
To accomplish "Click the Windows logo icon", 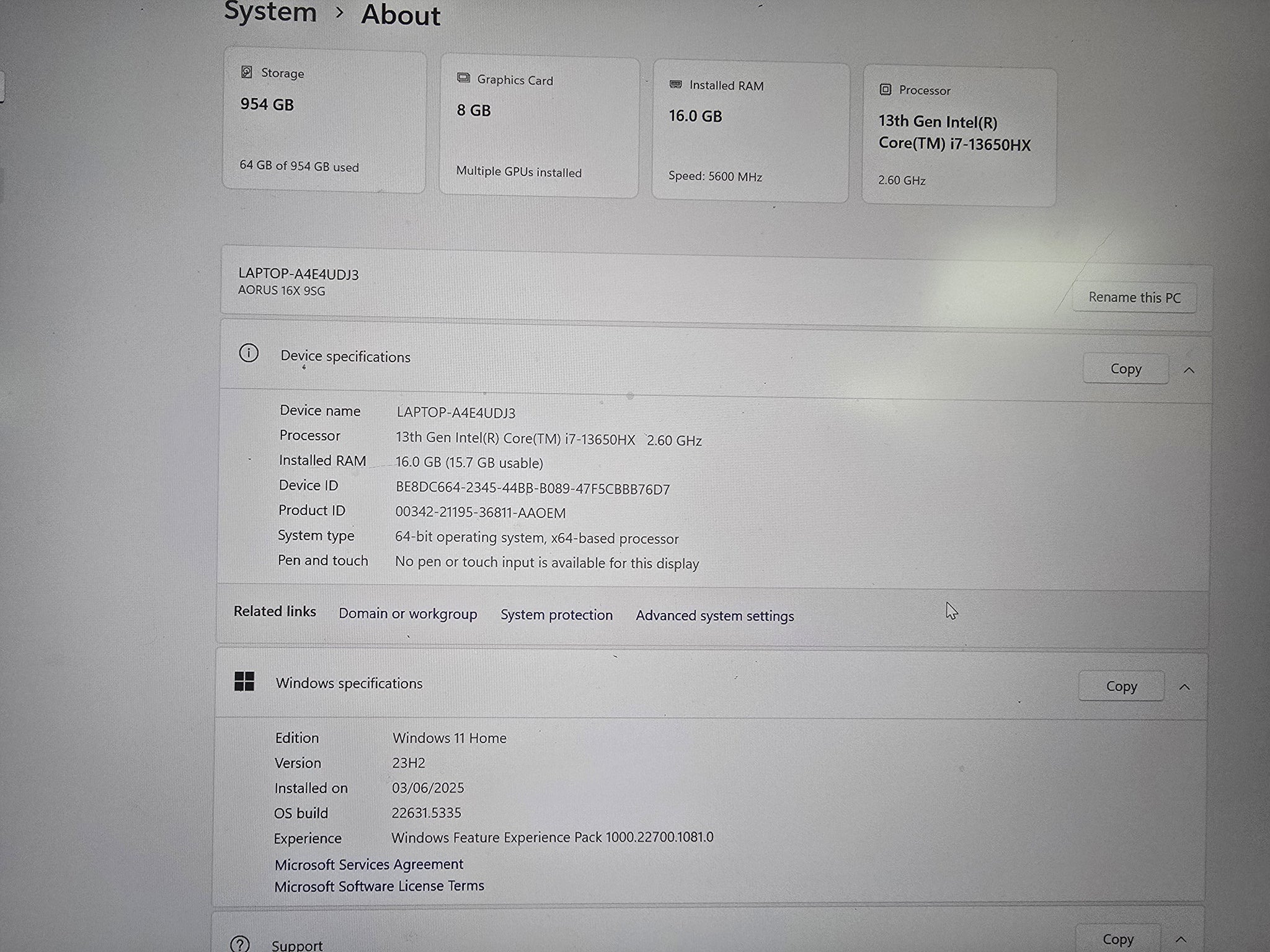I will [x=244, y=681].
